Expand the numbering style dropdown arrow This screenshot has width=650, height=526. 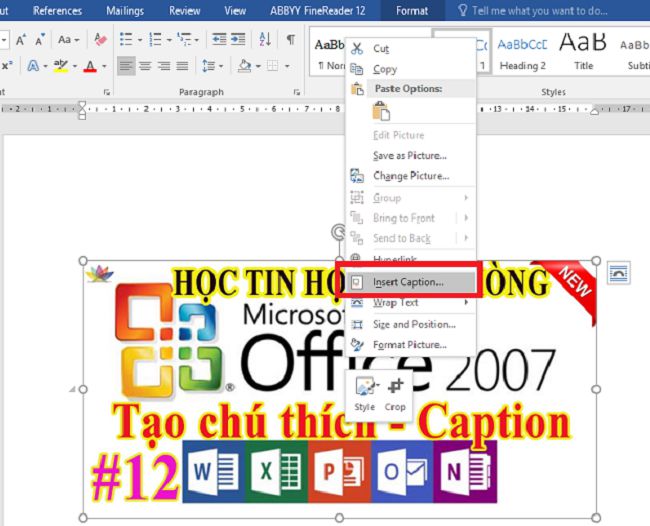coord(169,40)
